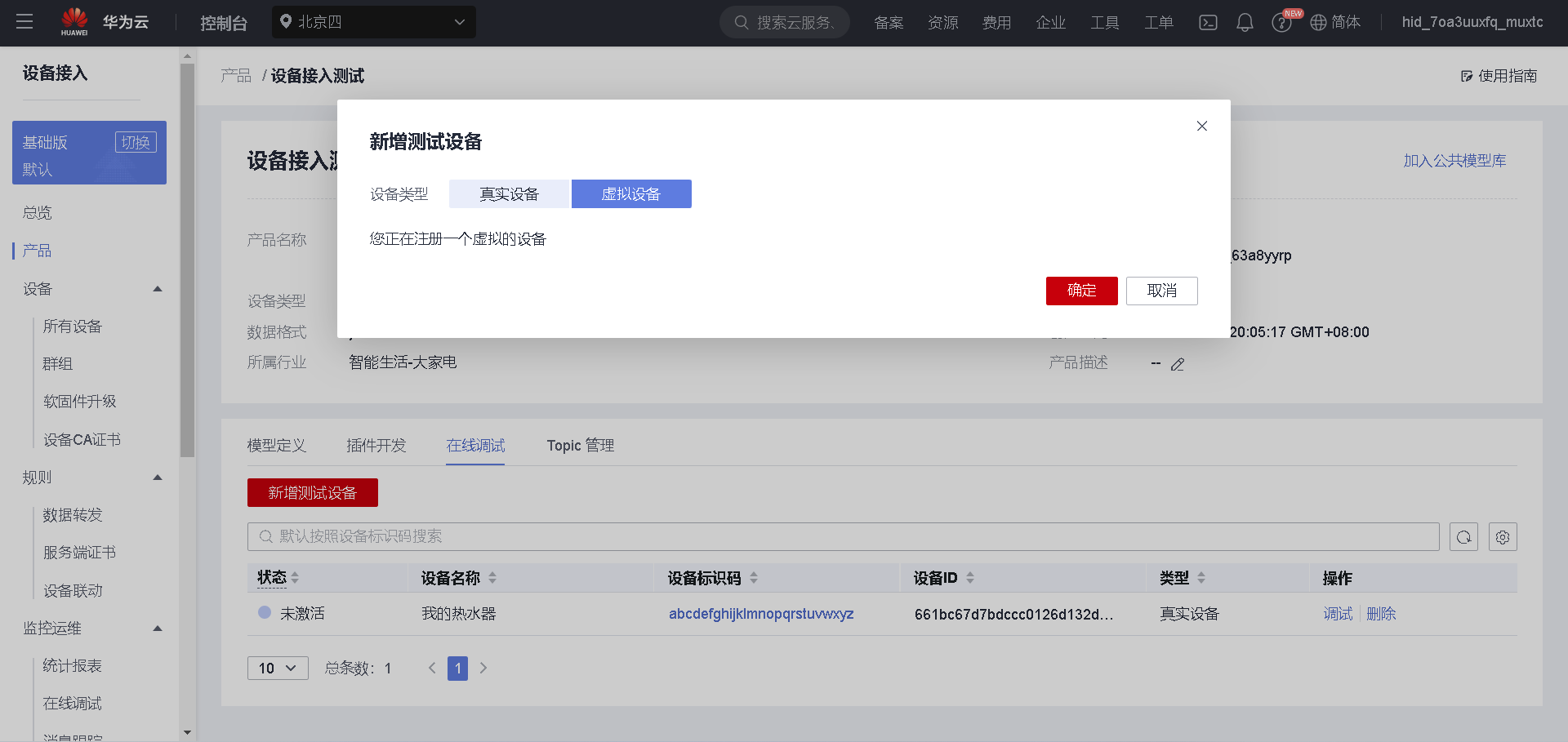Open 费用 in top menu

997,23
